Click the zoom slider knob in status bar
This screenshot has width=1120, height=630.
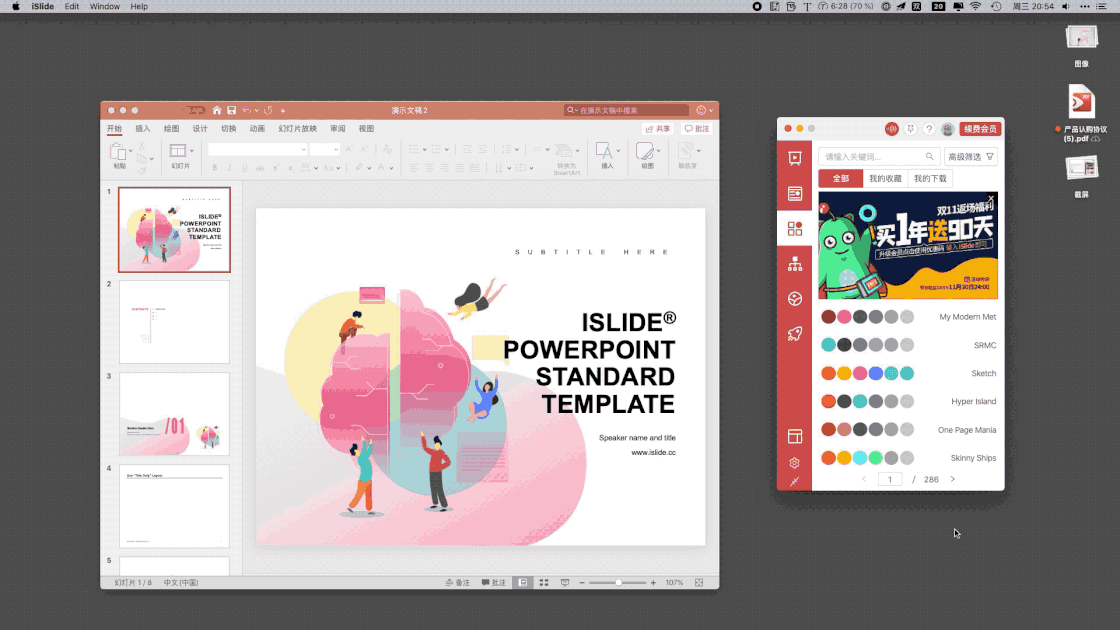click(x=618, y=582)
